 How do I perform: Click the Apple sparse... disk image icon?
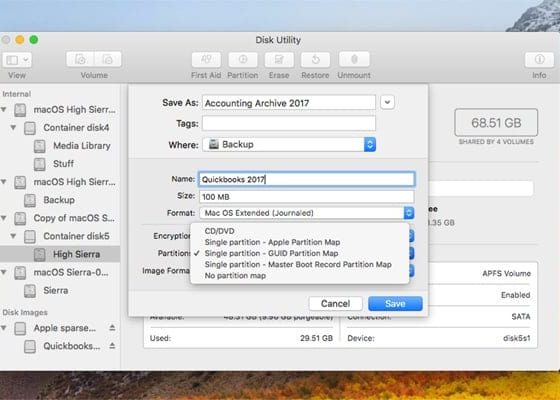click(20, 328)
